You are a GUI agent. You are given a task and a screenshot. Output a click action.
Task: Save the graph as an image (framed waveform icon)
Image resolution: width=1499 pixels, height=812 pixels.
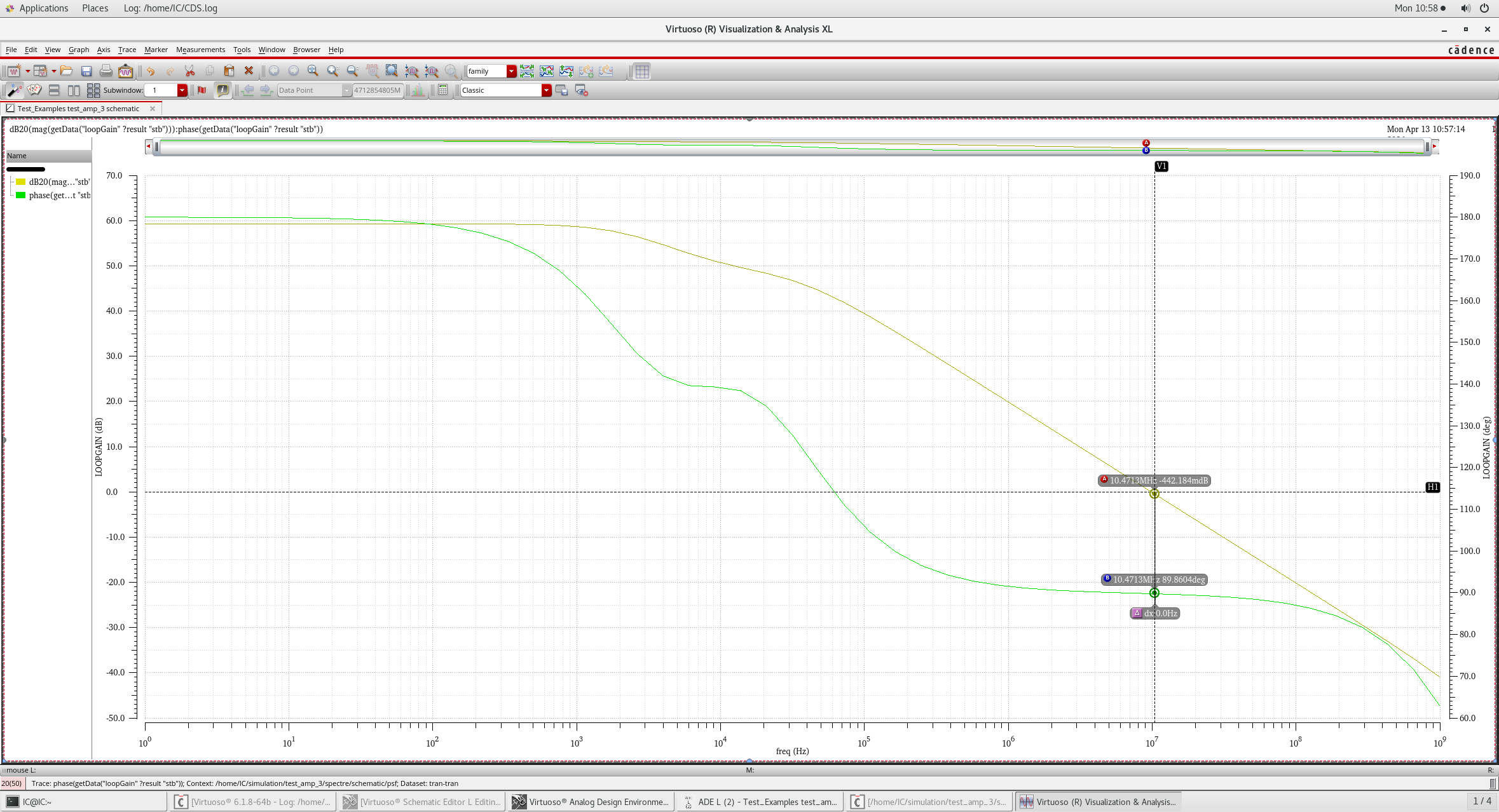tap(126, 71)
